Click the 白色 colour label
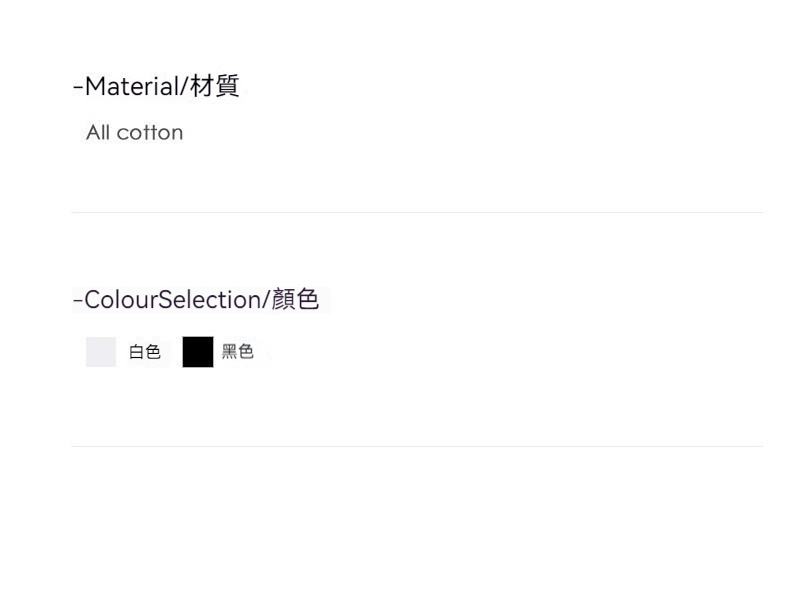This screenshot has height=592, width=800. coord(145,352)
